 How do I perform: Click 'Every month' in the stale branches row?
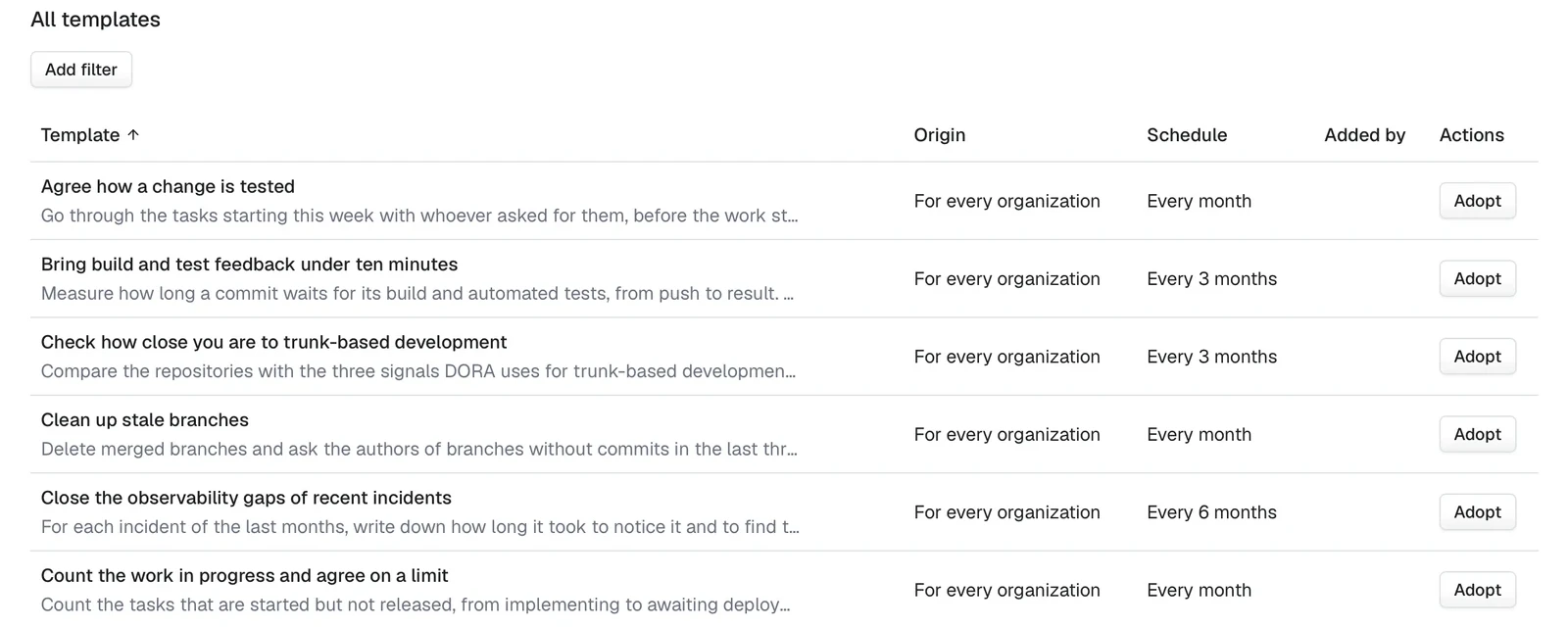coord(1199,434)
